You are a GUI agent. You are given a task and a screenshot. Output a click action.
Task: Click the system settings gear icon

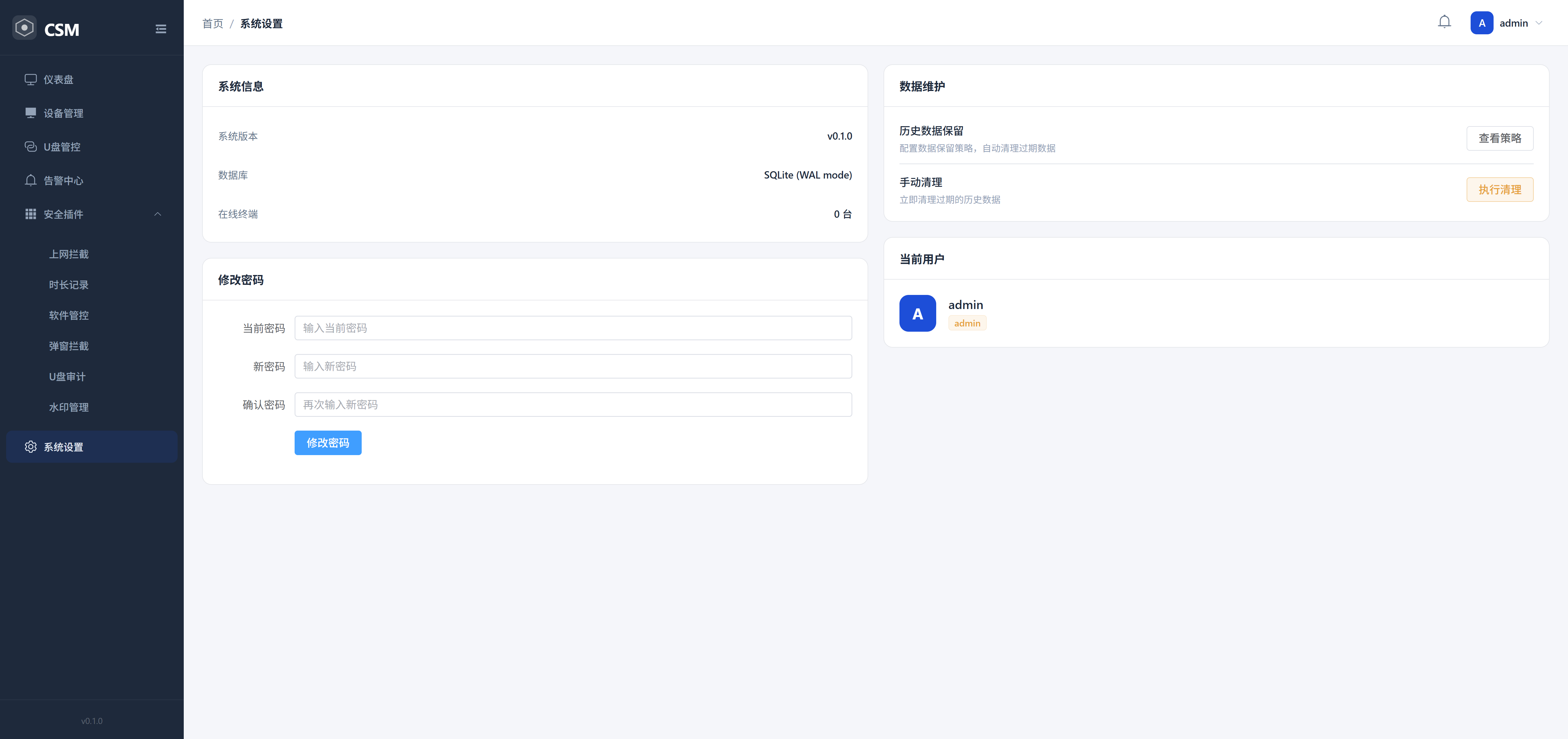click(30, 447)
